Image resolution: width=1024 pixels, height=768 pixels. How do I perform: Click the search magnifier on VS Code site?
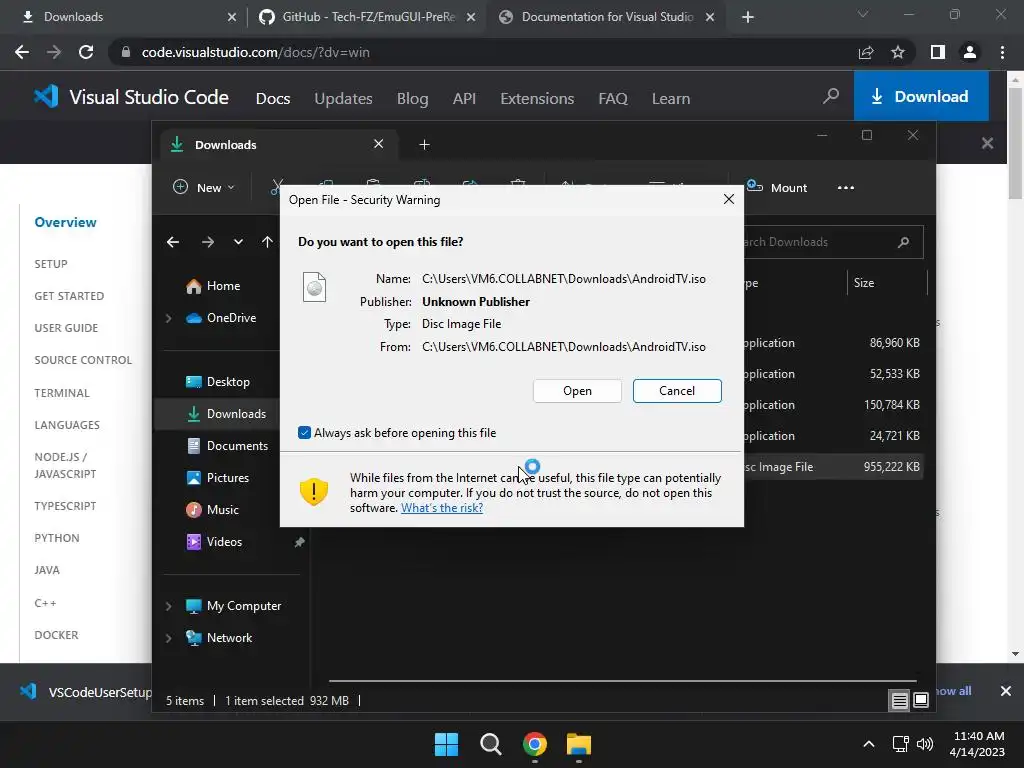tap(831, 97)
